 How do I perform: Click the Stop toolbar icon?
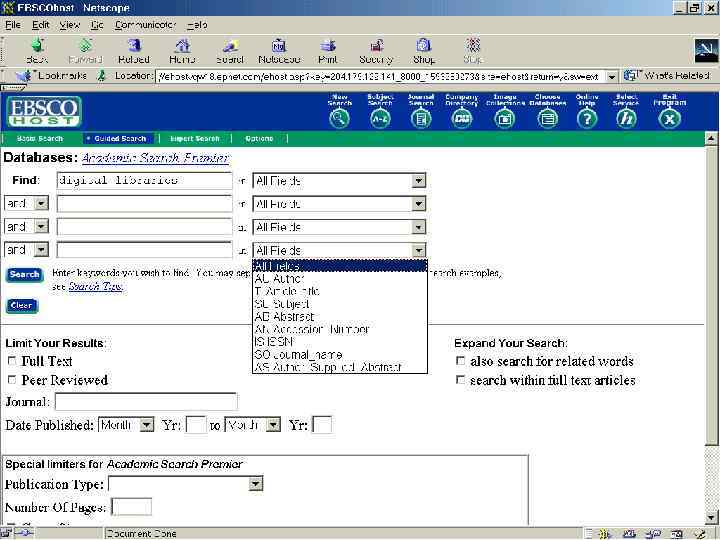click(473, 45)
